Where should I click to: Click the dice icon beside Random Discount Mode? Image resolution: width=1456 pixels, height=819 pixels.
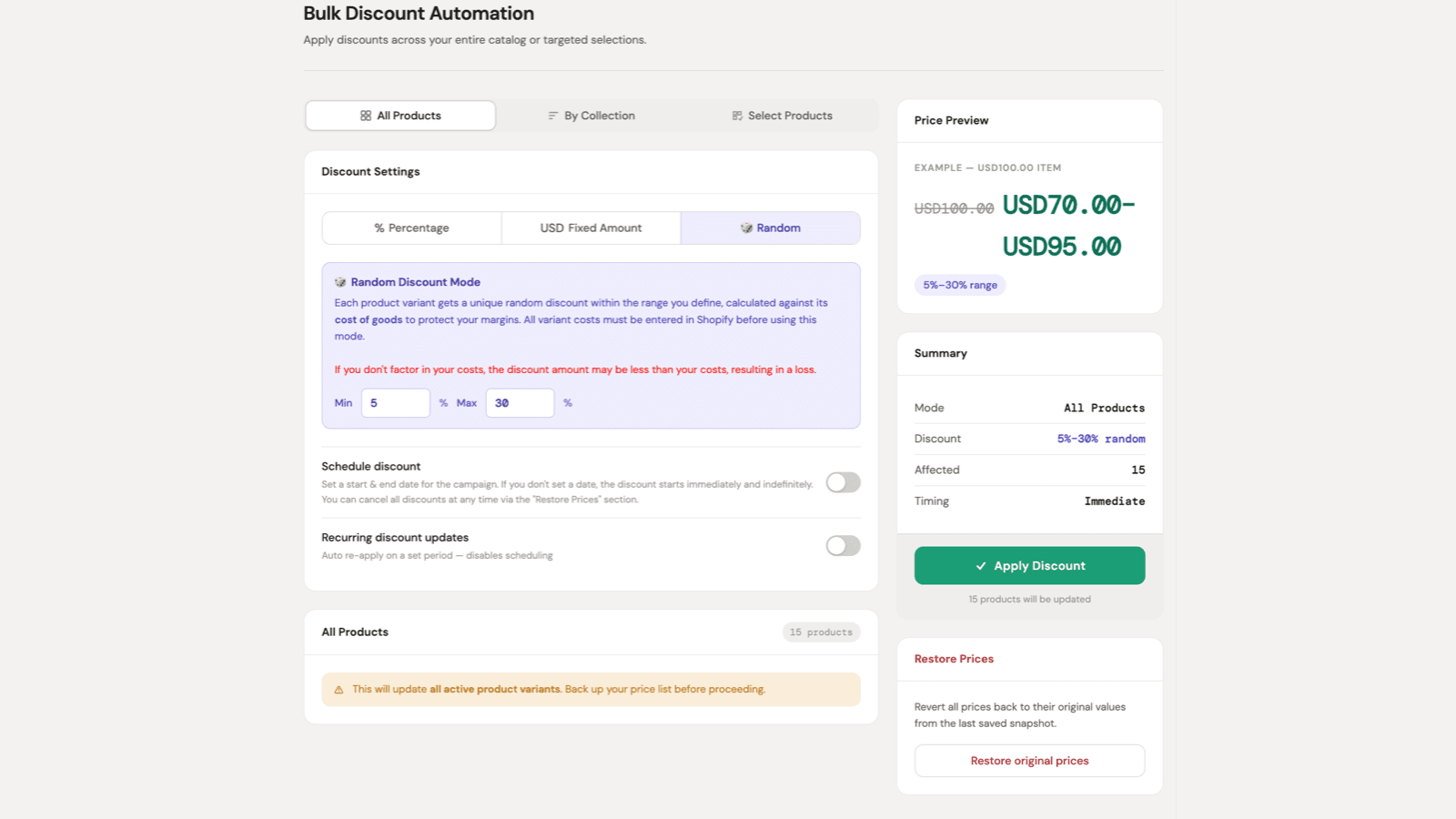[340, 282]
